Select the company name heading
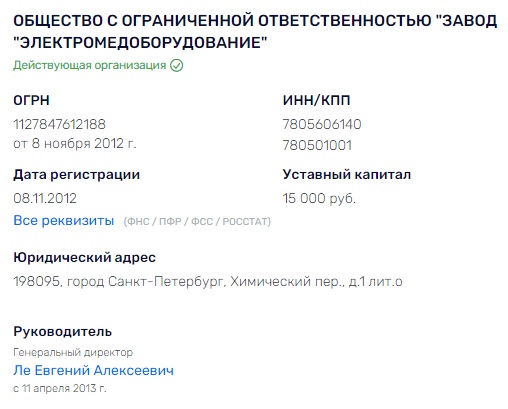 255,31
